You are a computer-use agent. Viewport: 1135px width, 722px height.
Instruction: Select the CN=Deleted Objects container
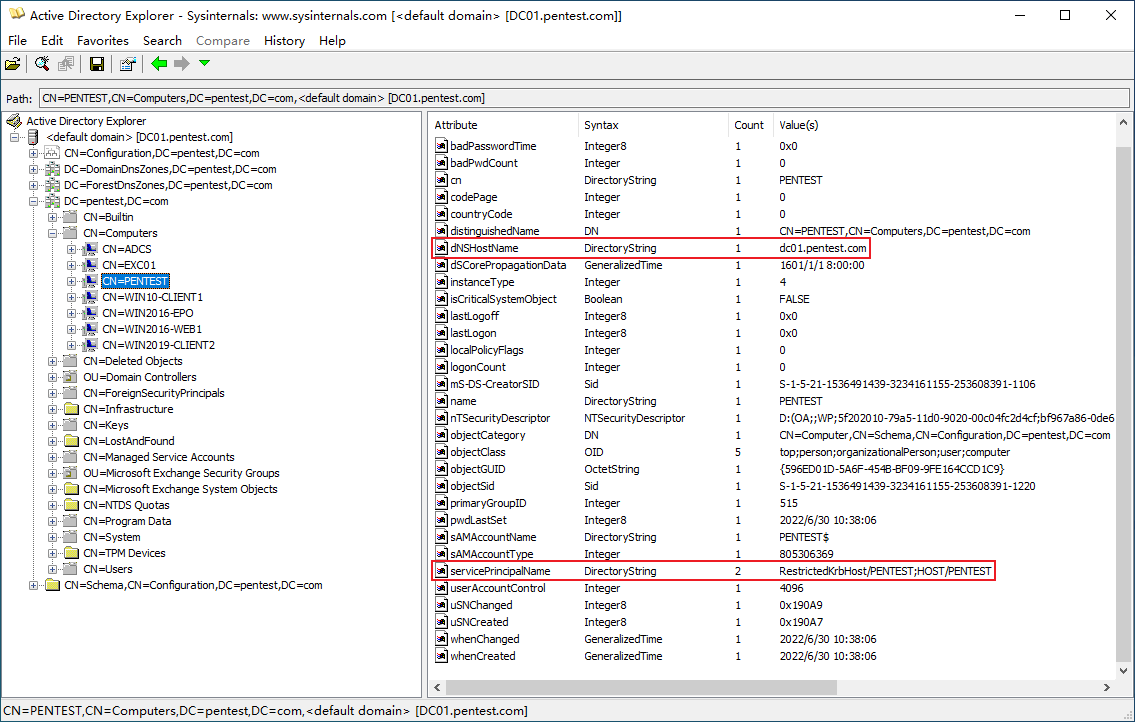pyautogui.click(x=132, y=361)
